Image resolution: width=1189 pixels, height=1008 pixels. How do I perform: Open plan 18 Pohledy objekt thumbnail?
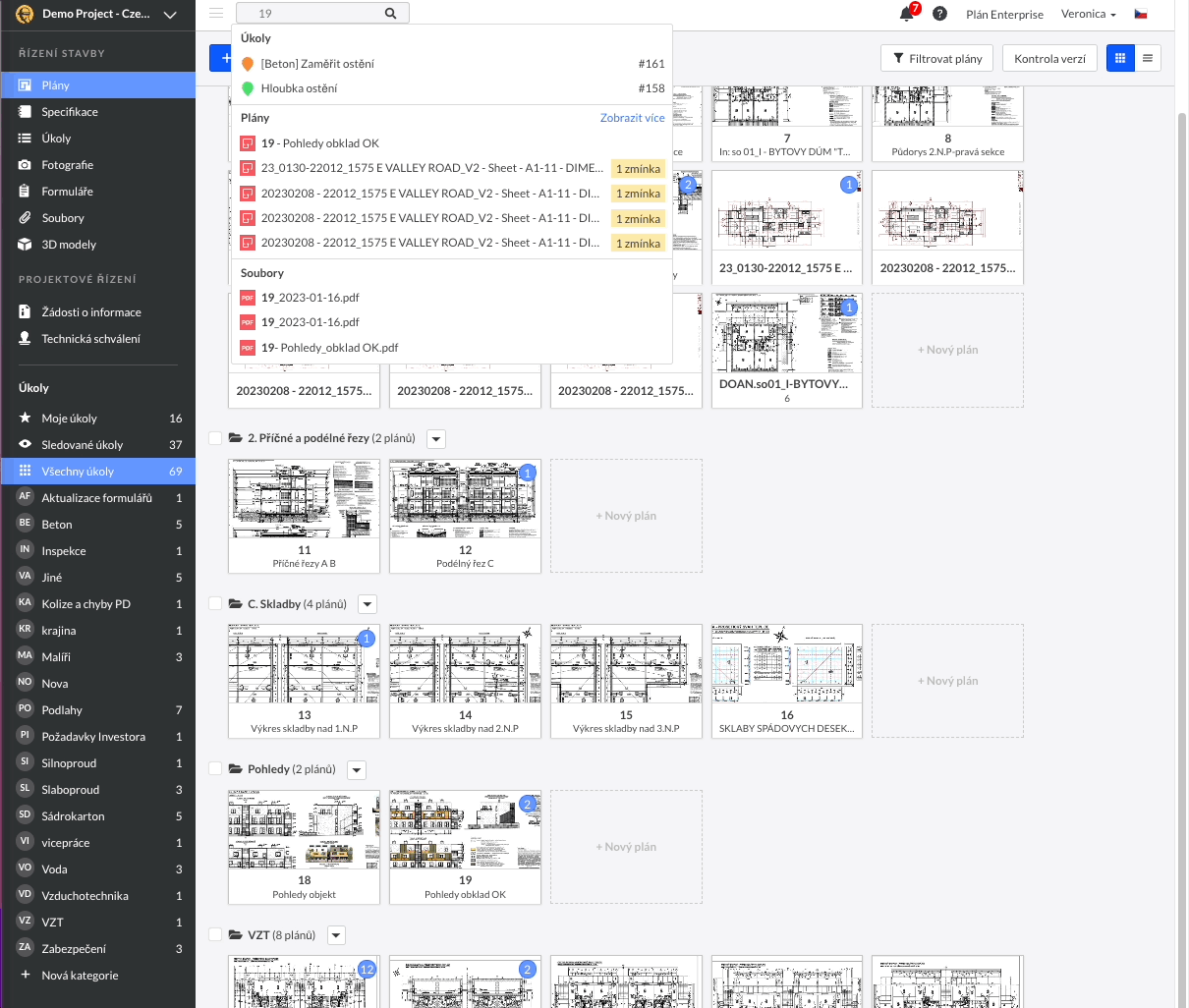click(304, 847)
